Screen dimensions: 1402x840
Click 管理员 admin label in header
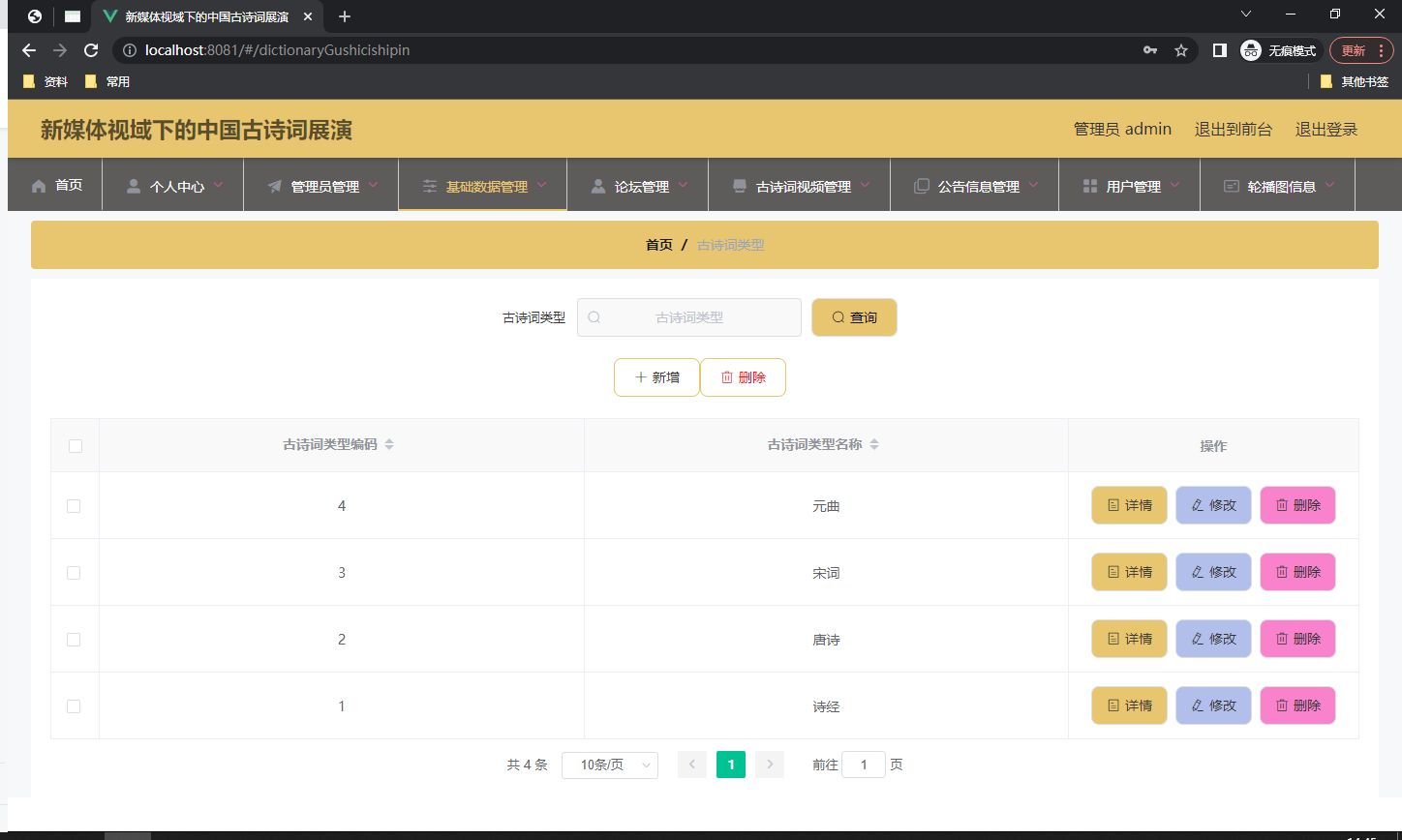pyautogui.click(x=1123, y=129)
